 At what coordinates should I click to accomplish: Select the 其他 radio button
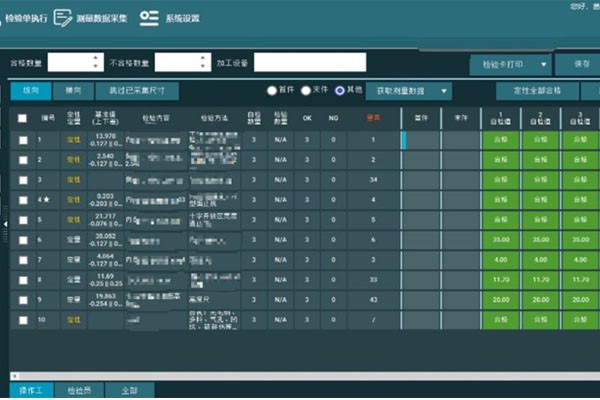point(340,91)
